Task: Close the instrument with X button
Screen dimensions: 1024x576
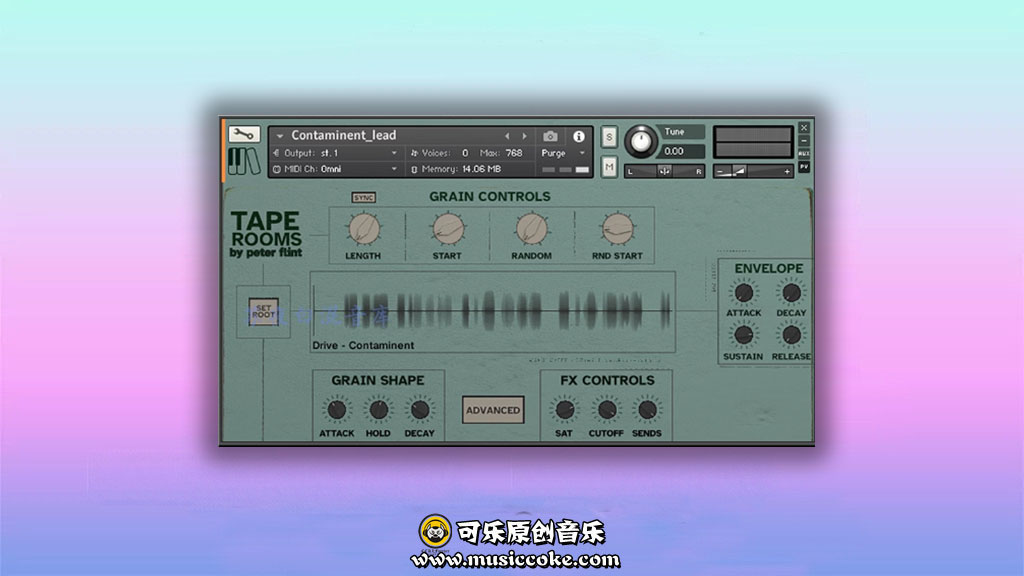Action: point(804,127)
